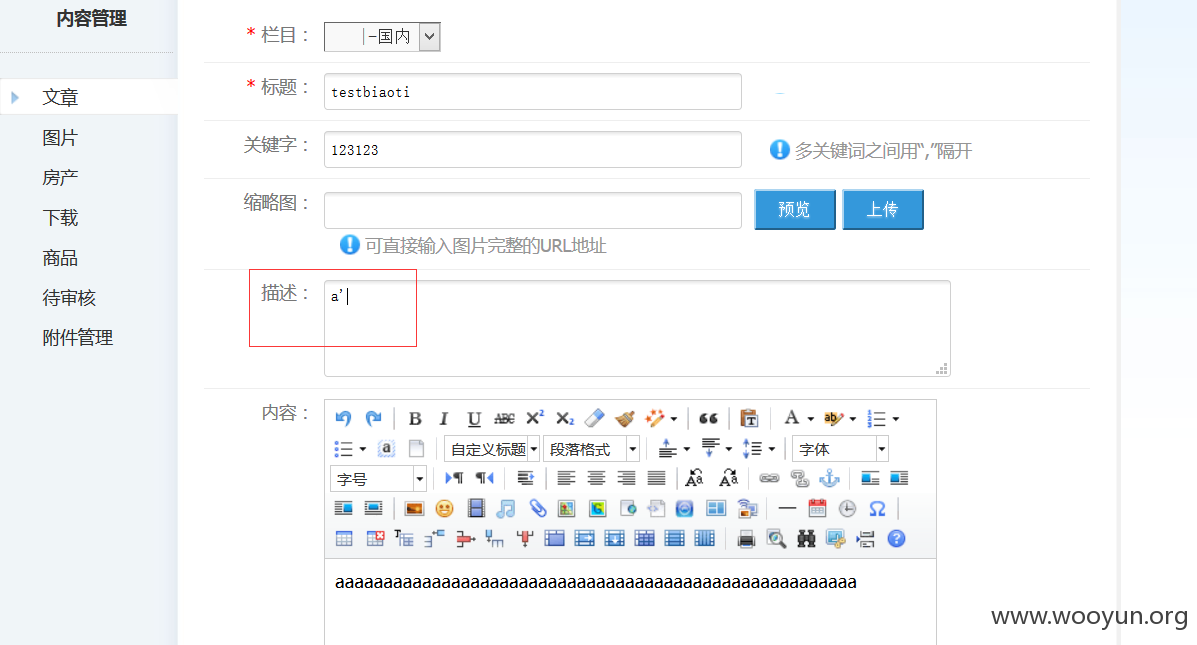Apply superscript formatting icon
Viewport: 1197px width, 645px height.
(x=534, y=418)
